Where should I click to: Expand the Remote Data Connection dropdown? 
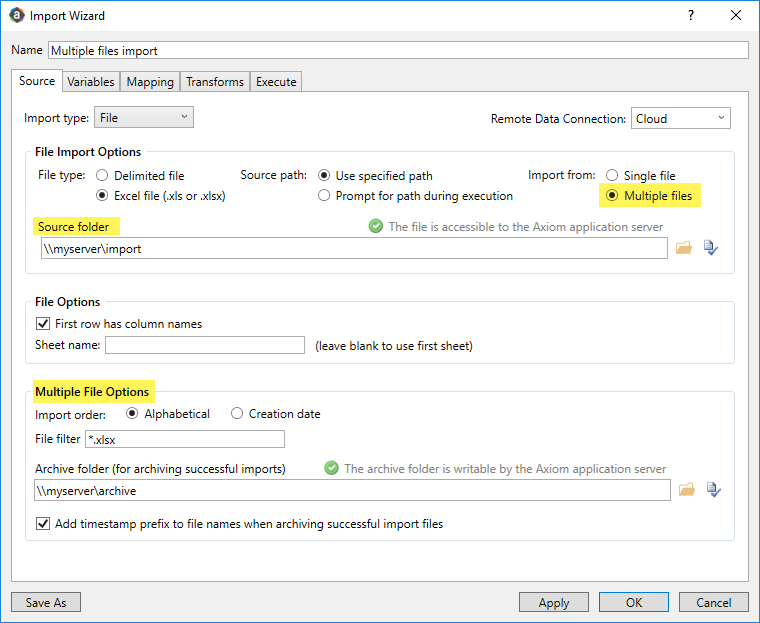(681, 118)
